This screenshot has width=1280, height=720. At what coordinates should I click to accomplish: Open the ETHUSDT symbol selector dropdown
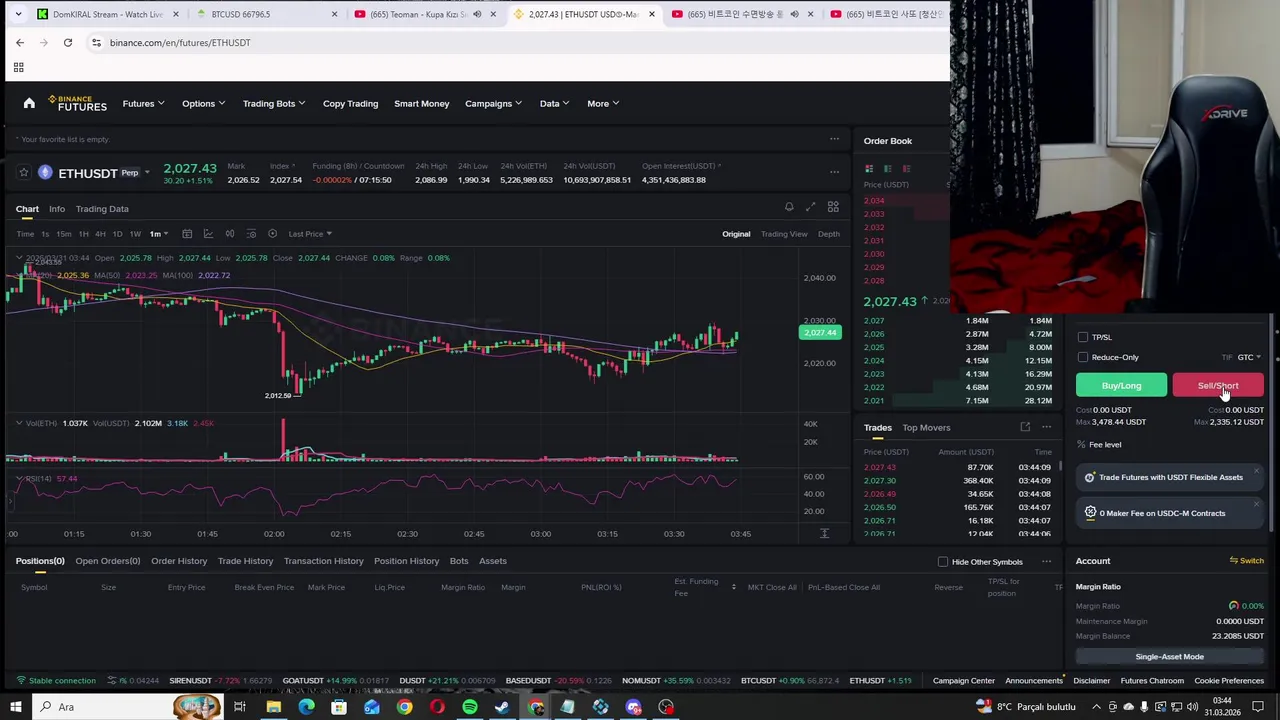[147, 173]
